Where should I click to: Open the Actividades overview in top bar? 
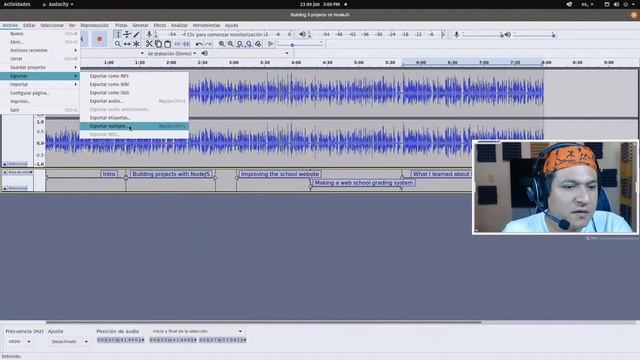pos(17,4)
